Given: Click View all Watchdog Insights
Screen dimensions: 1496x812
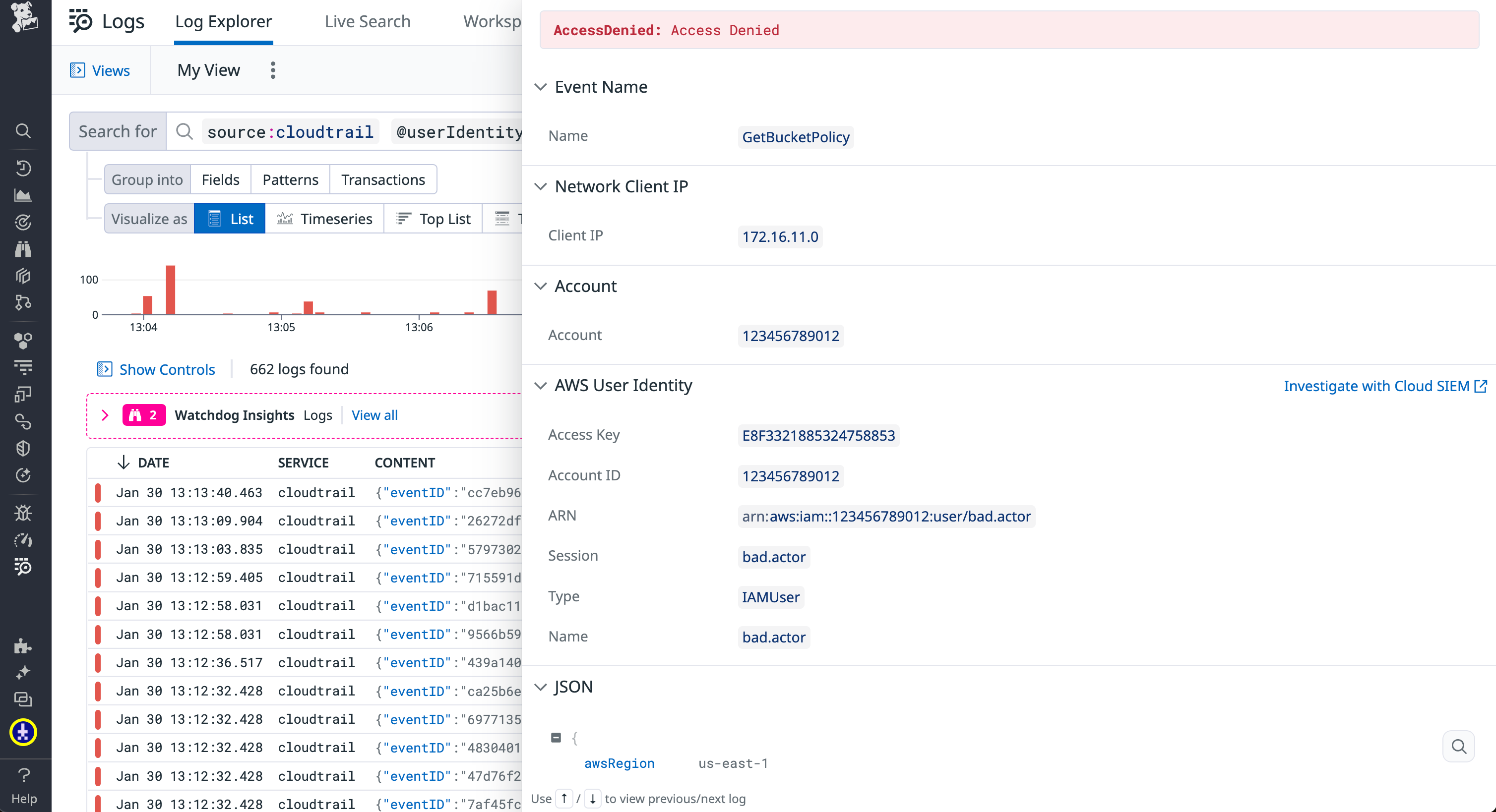Looking at the screenshot, I should (x=374, y=415).
